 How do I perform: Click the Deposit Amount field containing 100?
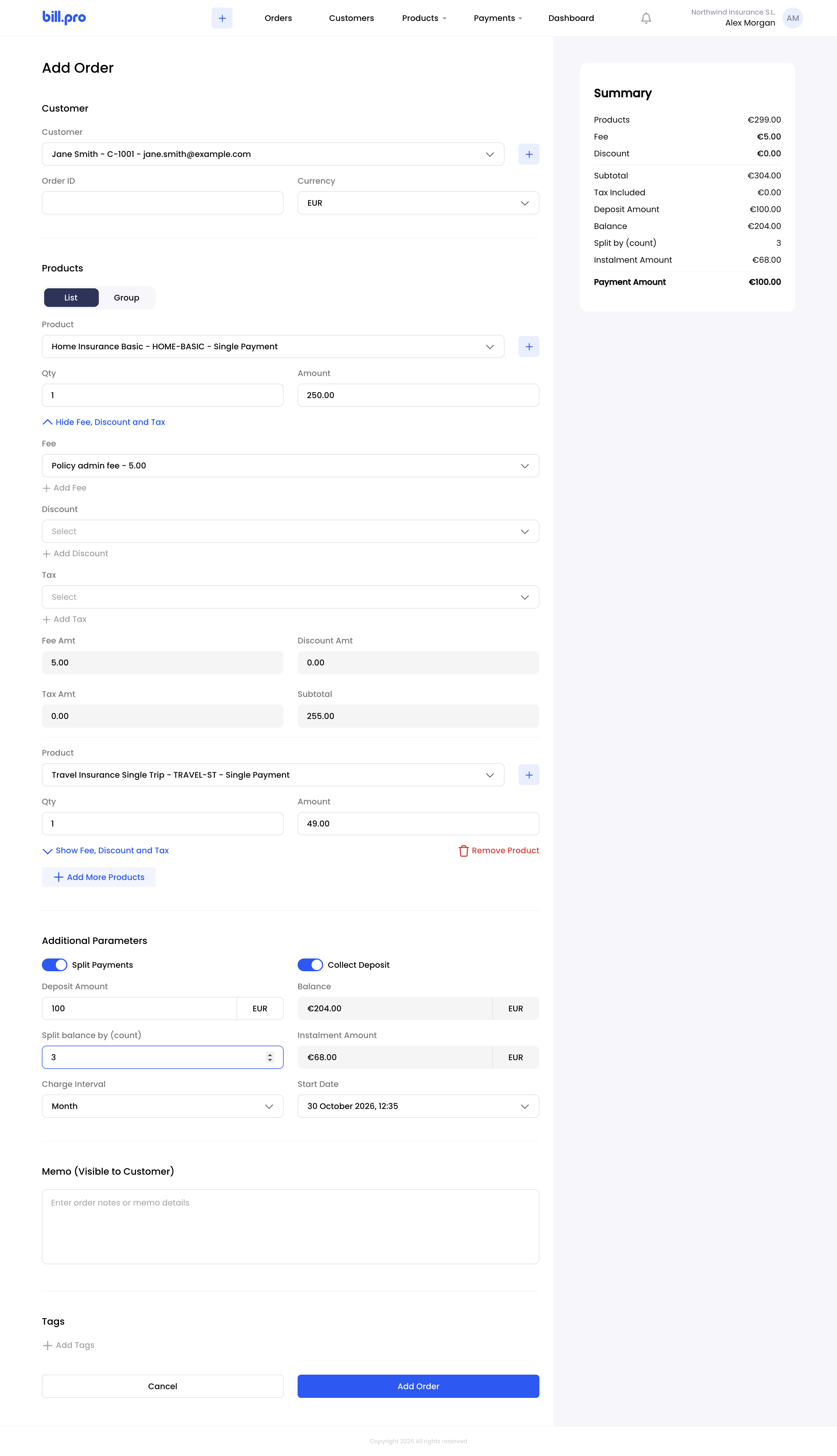(140, 1008)
